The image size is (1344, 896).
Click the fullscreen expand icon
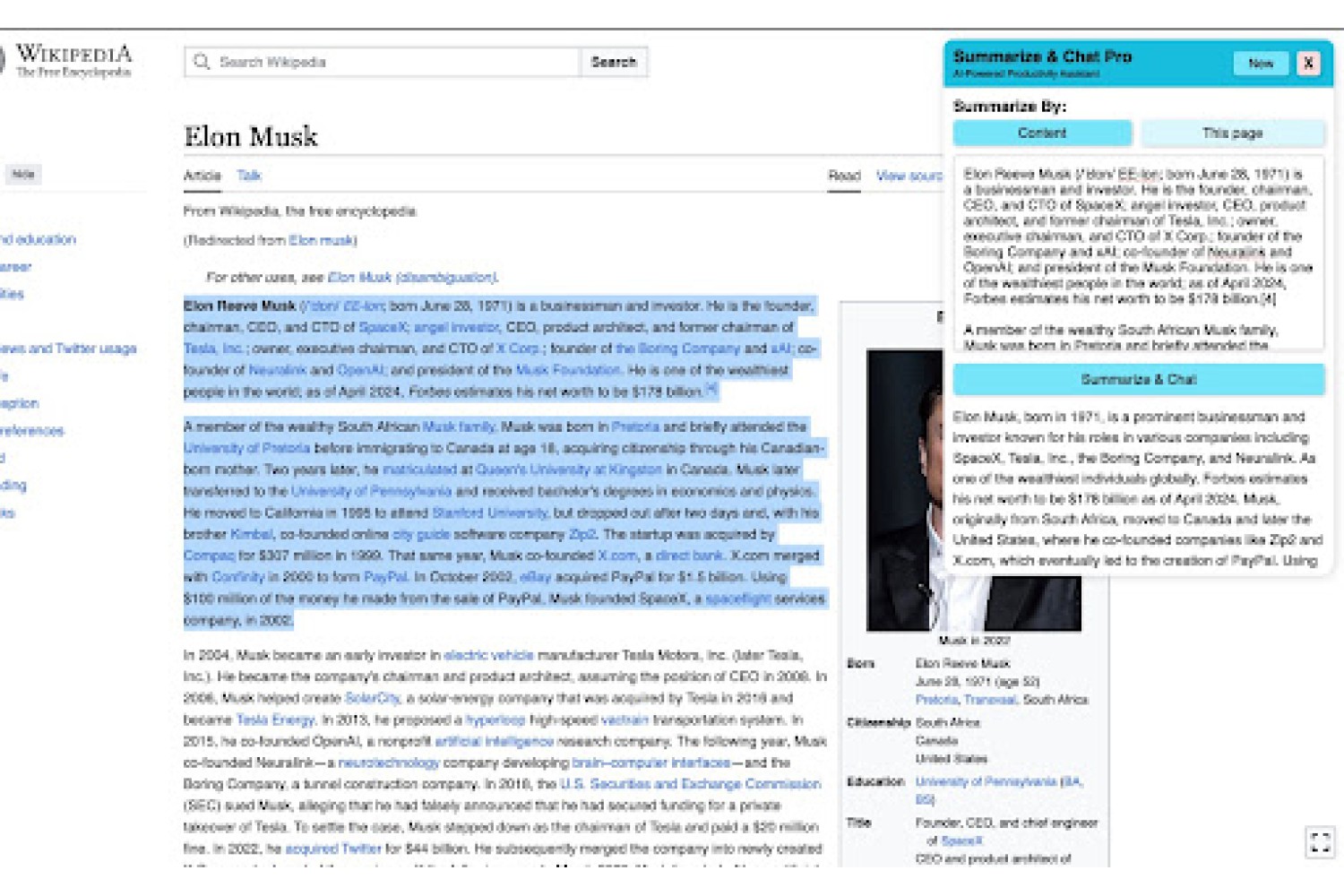tap(1320, 842)
